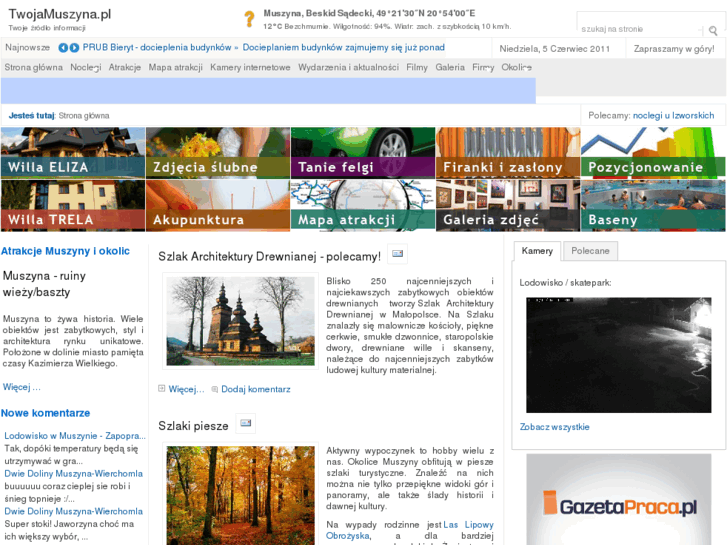Click the plus icon beside Więcej
This screenshot has width=727, height=545.
click(161, 389)
